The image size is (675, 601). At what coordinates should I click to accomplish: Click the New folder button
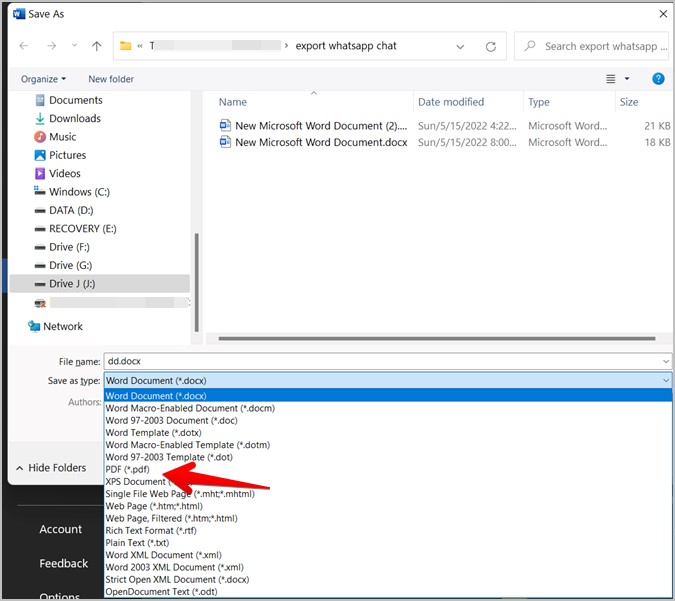click(111, 79)
